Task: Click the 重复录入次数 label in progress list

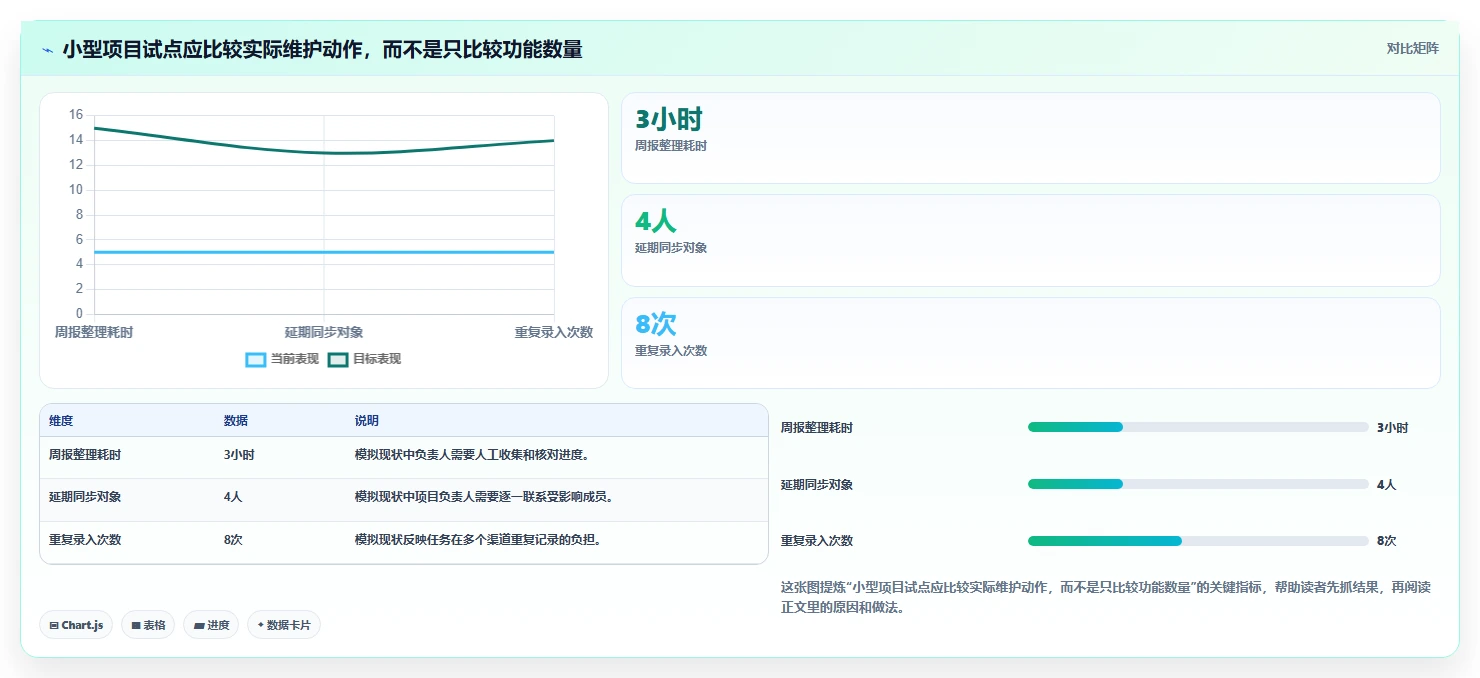Action: coord(817,541)
